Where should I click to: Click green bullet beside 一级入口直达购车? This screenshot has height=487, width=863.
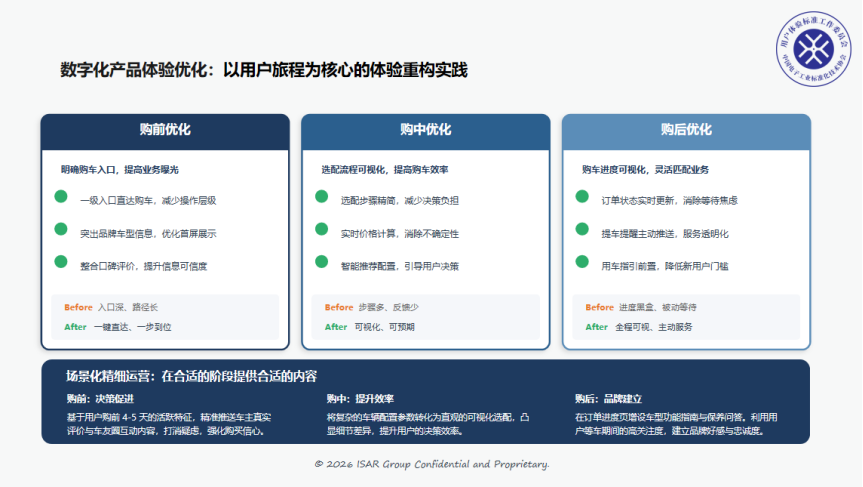61,197
